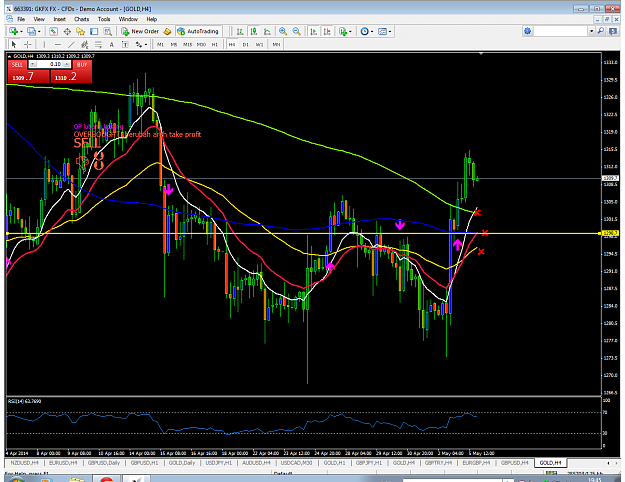Expand the Arrows tool dropdown
Screen dimensions: 625x482
click(146, 45)
